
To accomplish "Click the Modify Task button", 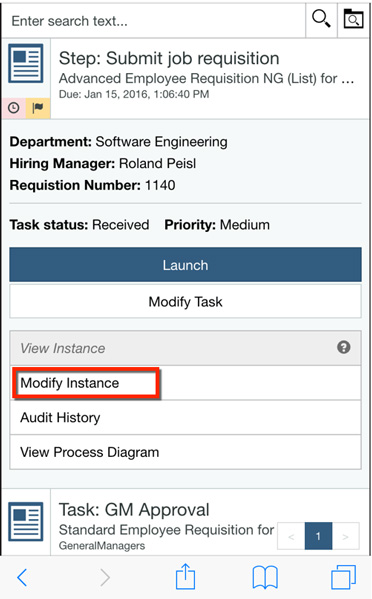I will (x=185, y=301).
